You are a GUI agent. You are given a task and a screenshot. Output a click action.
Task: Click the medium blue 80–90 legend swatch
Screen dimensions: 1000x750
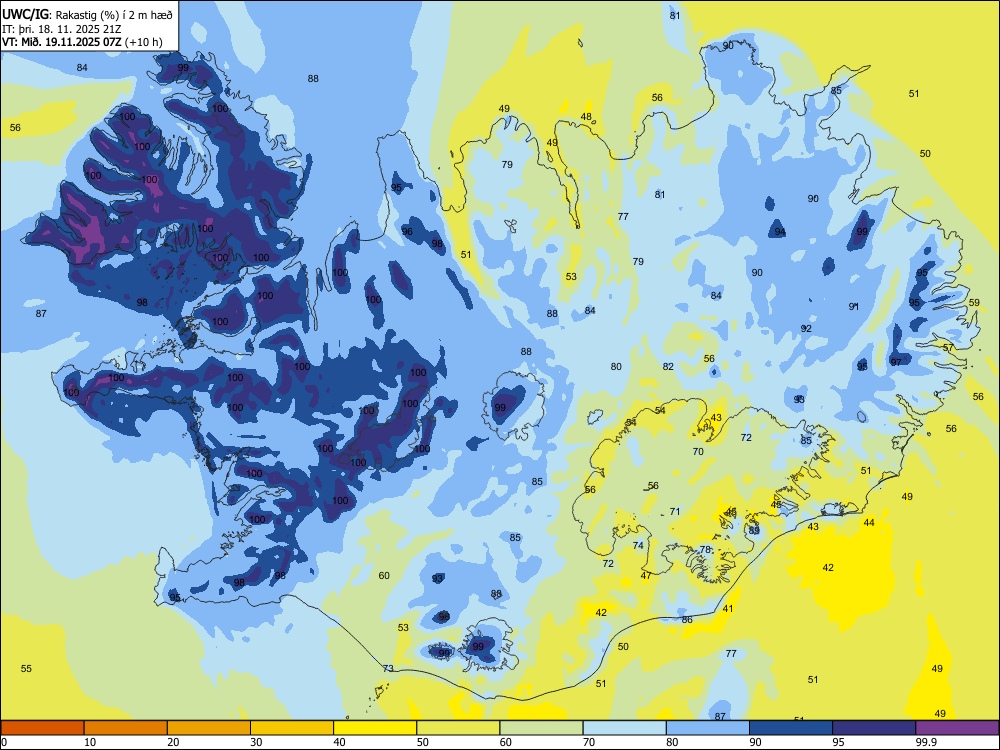point(708,728)
